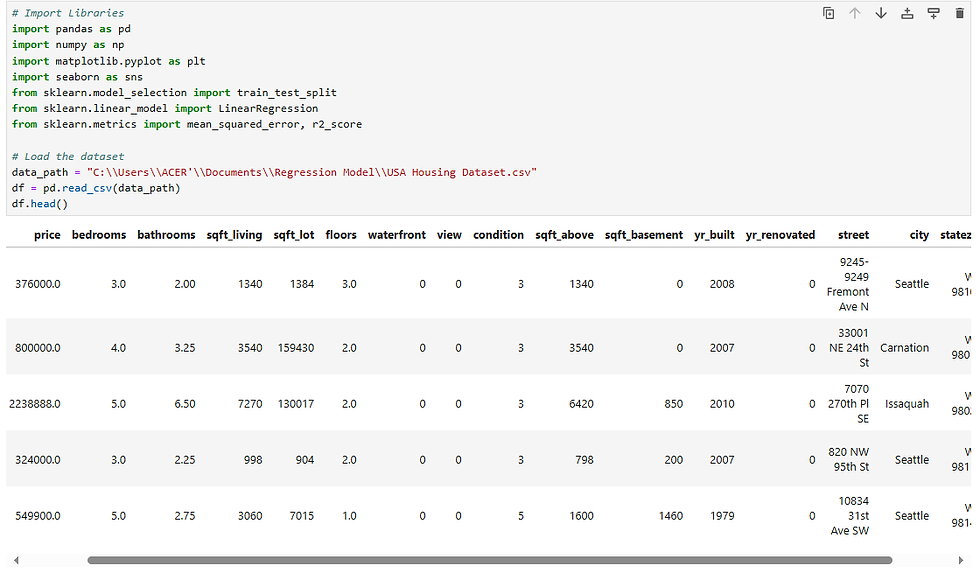Select the Carnation city cell

[x=904, y=348]
